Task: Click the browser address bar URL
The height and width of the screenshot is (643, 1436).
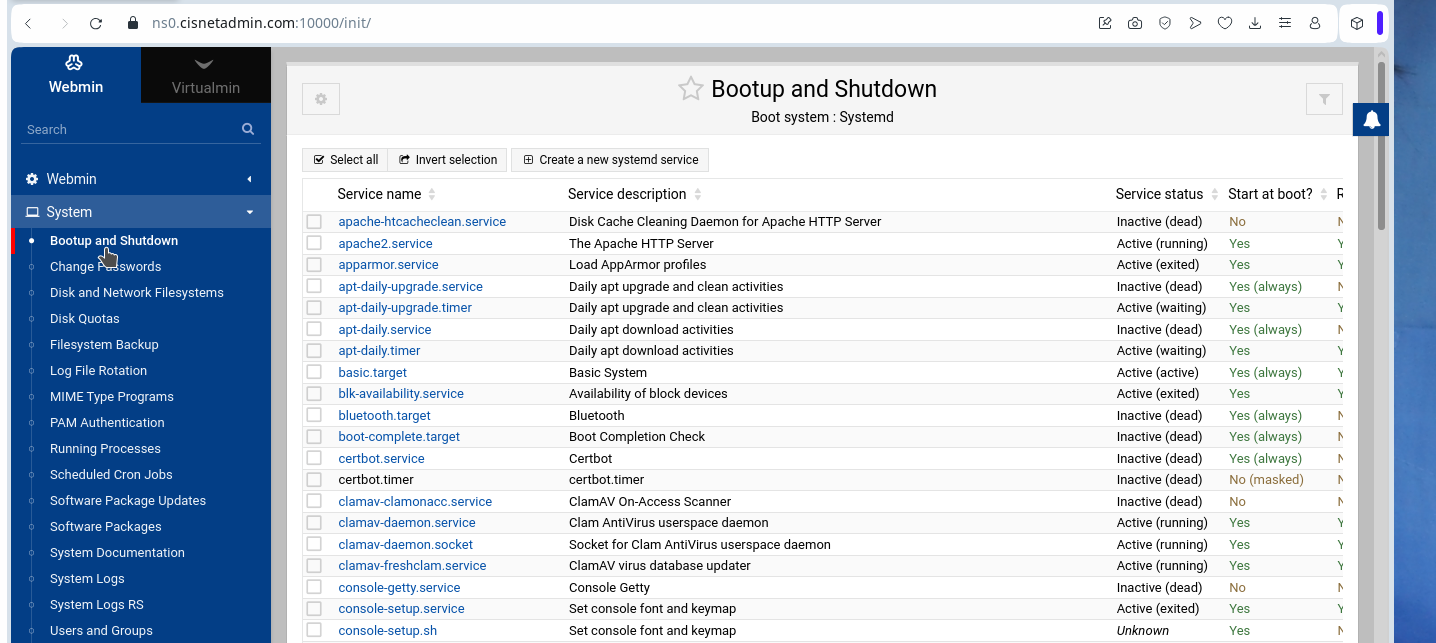Action: [261, 23]
